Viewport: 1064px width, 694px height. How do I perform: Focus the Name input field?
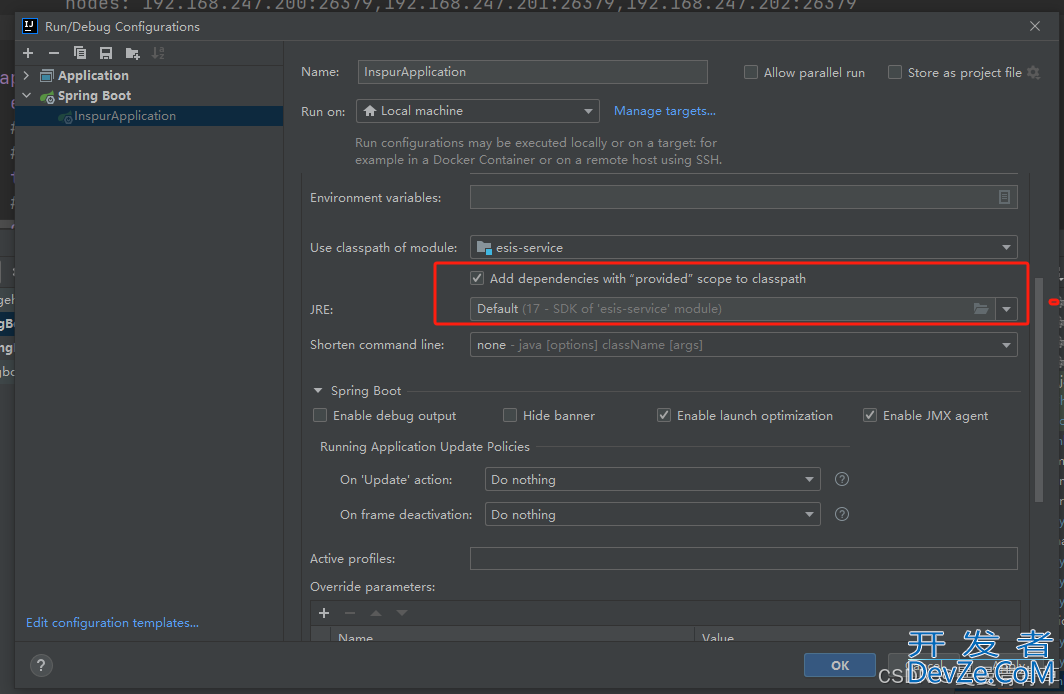pos(533,72)
